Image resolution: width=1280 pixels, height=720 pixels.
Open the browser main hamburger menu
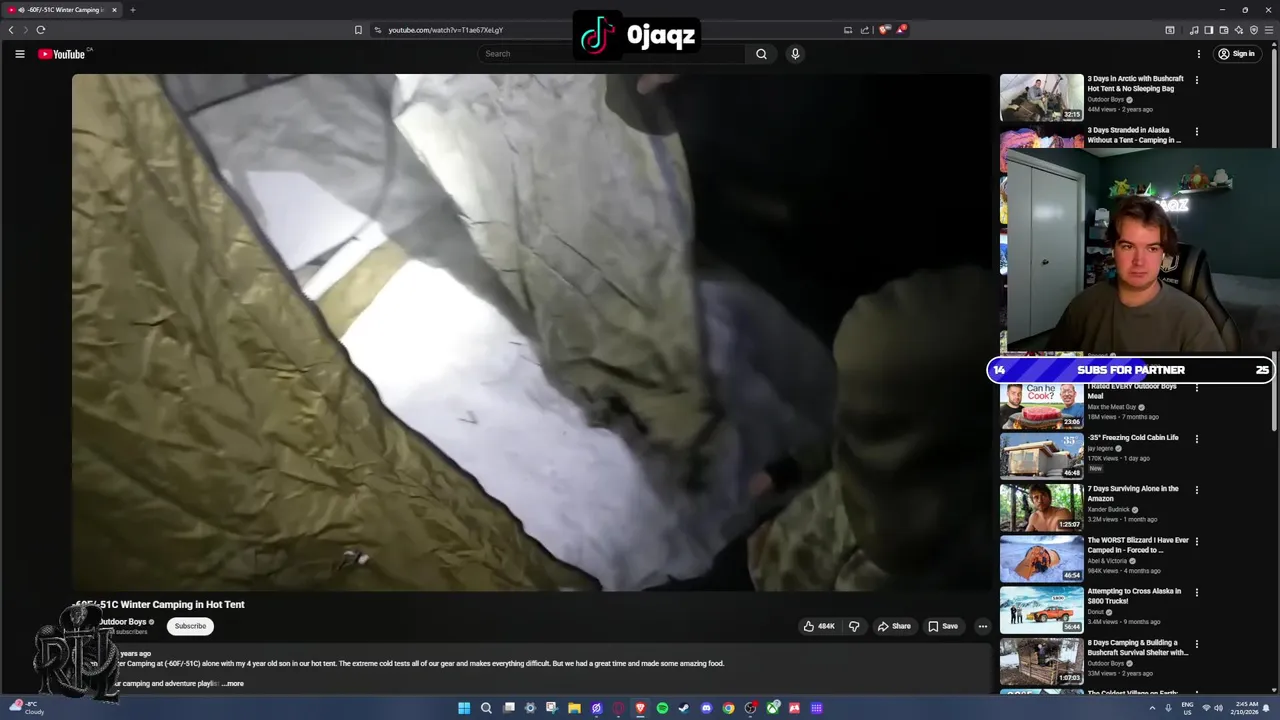[1269, 30]
